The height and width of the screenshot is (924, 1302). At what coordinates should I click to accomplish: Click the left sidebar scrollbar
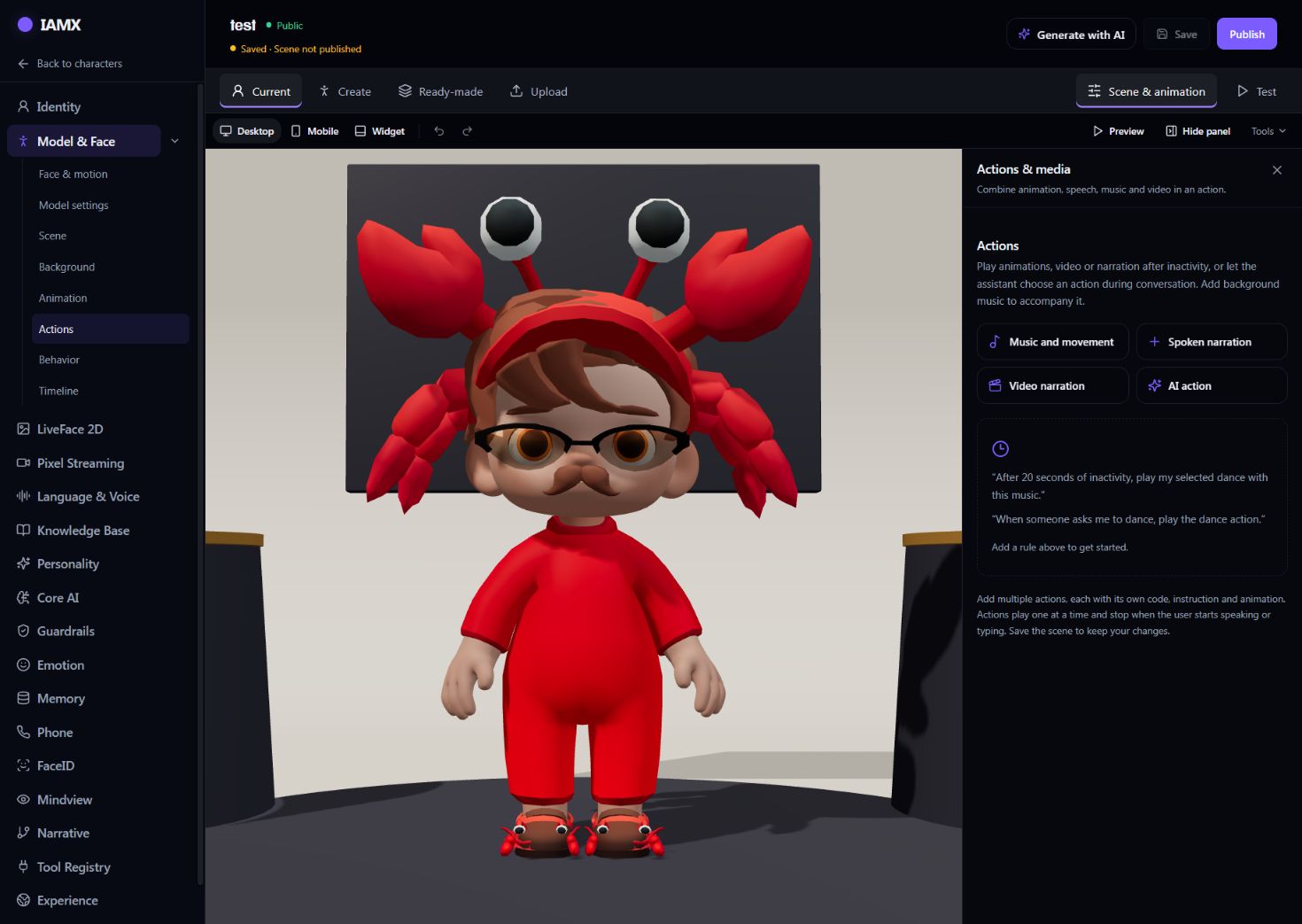click(x=200, y=484)
